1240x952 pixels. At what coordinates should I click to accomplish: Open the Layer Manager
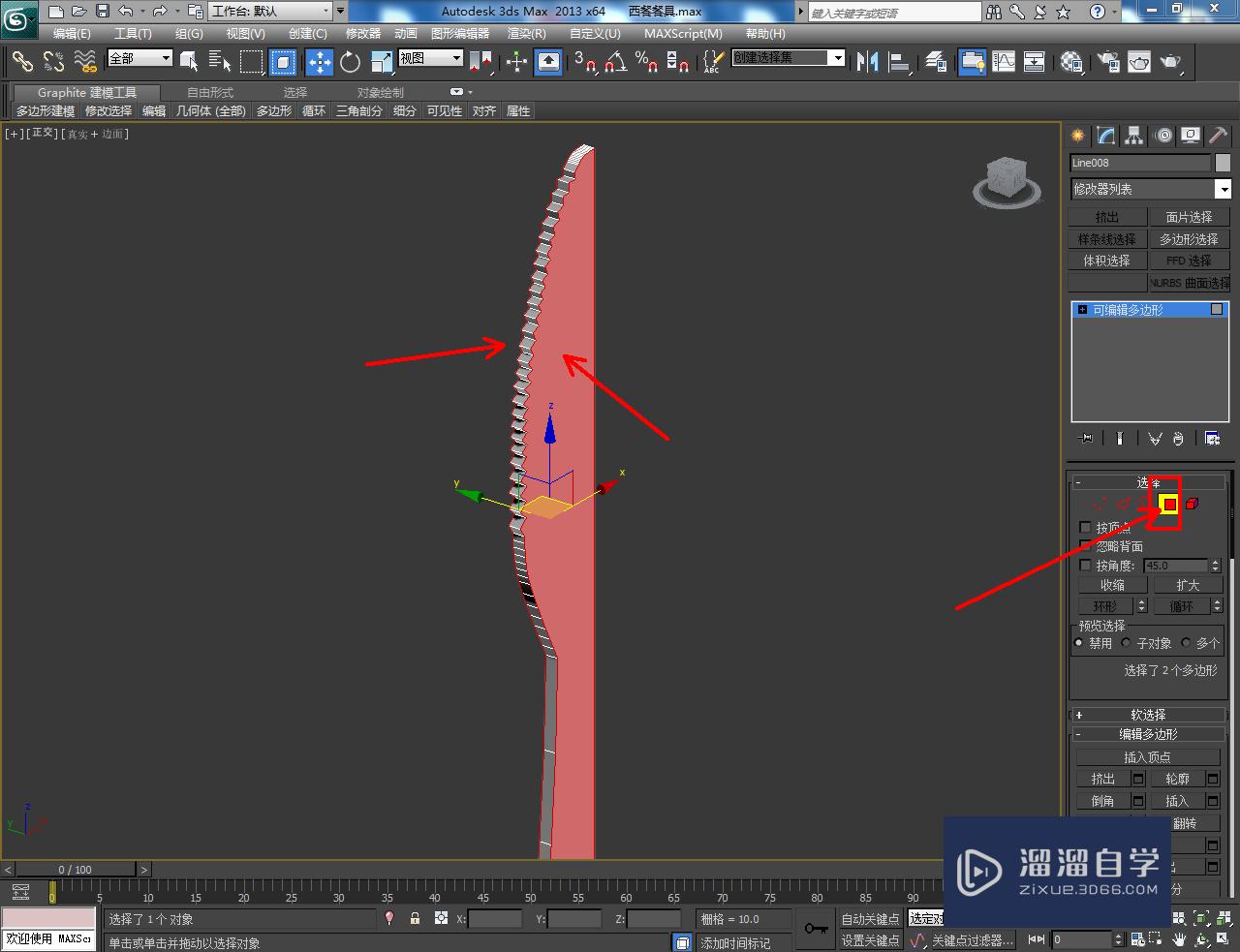click(x=935, y=62)
